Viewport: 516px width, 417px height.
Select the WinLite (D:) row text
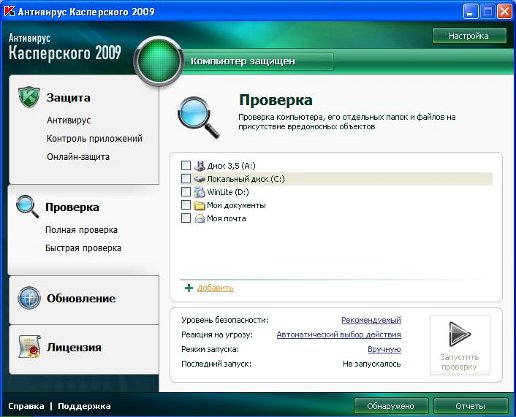click(x=228, y=192)
